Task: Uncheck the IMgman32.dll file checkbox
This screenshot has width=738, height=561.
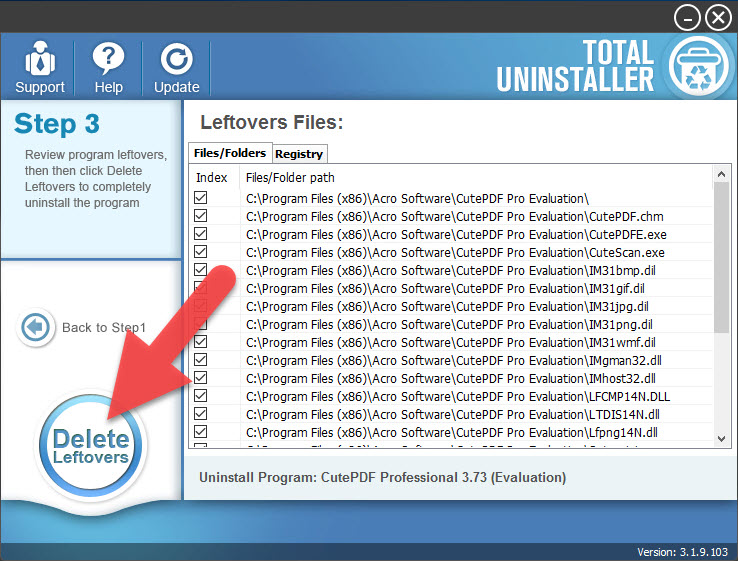Action: pos(201,360)
